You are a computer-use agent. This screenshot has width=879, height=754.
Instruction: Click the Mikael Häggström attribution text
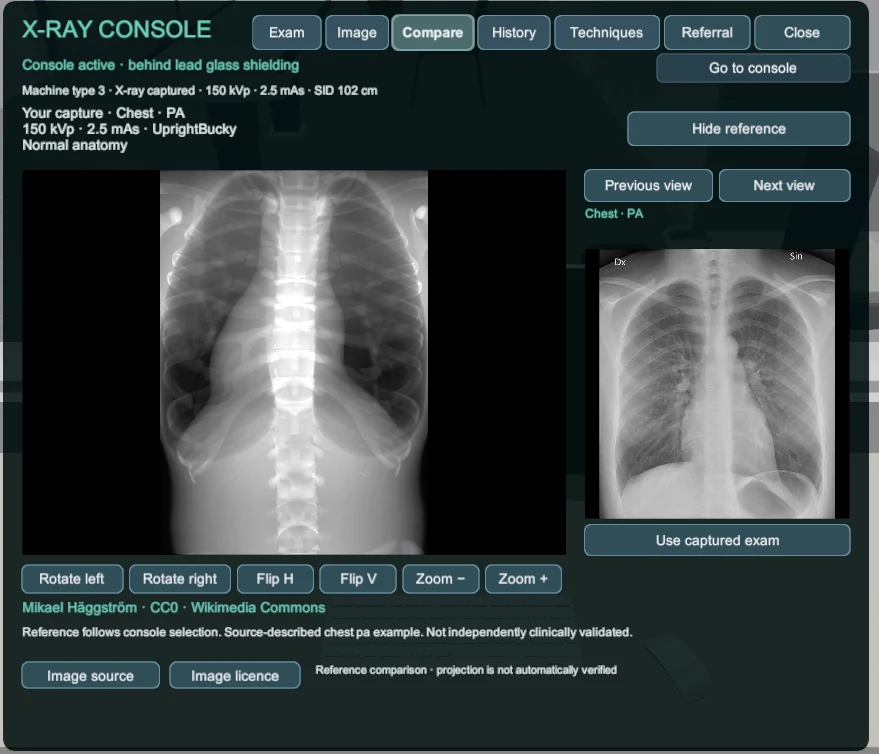point(174,608)
